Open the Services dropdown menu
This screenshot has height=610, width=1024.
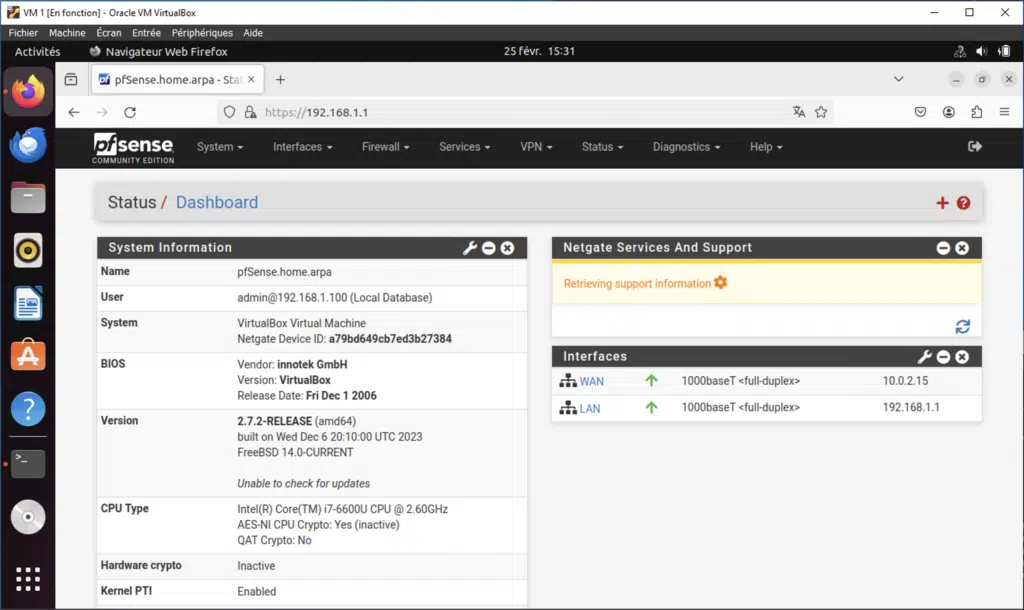click(x=463, y=146)
